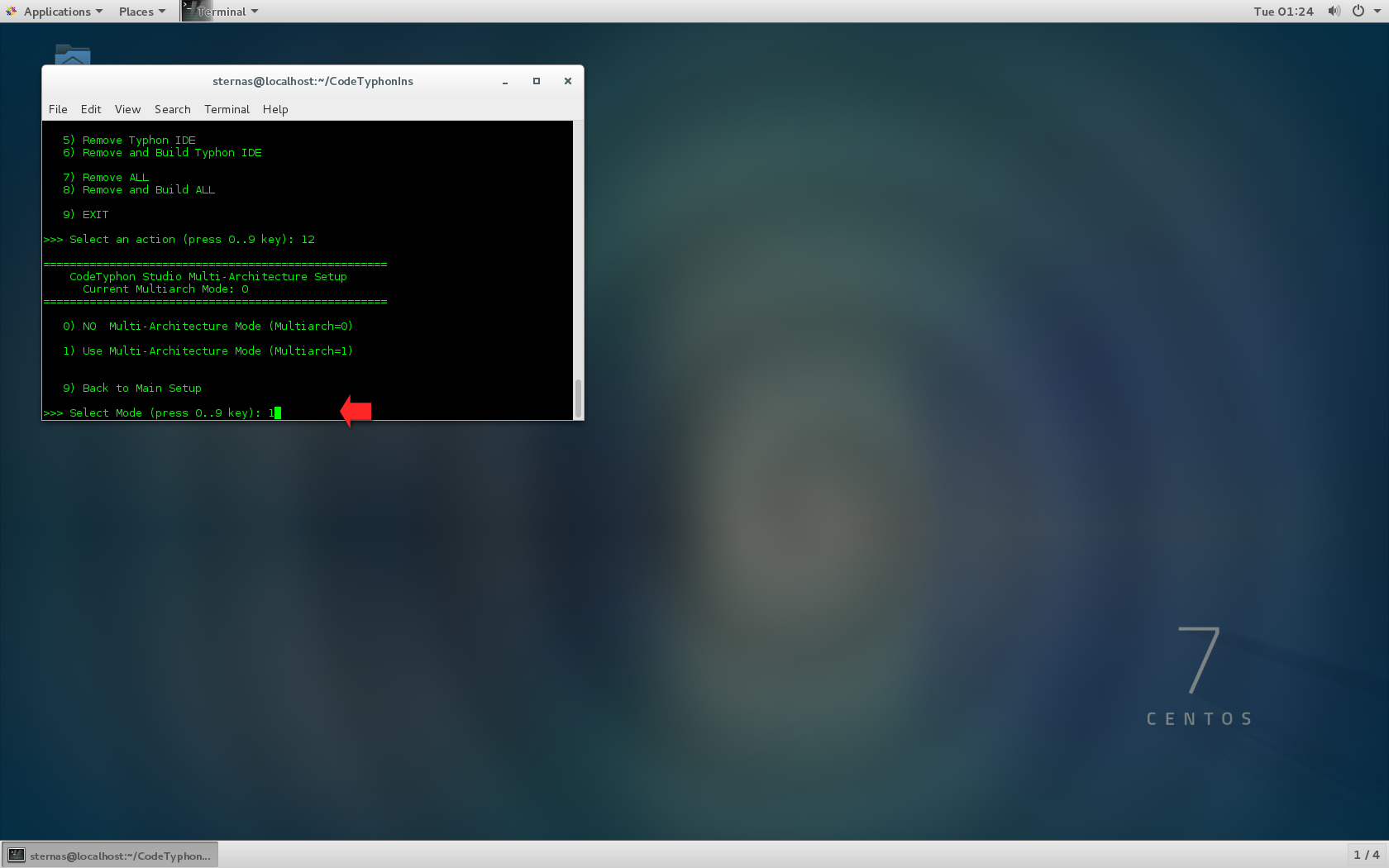The height and width of the screenshot is (868, 1389).
Task: Close the terminal window
Action: coord(567,81)
